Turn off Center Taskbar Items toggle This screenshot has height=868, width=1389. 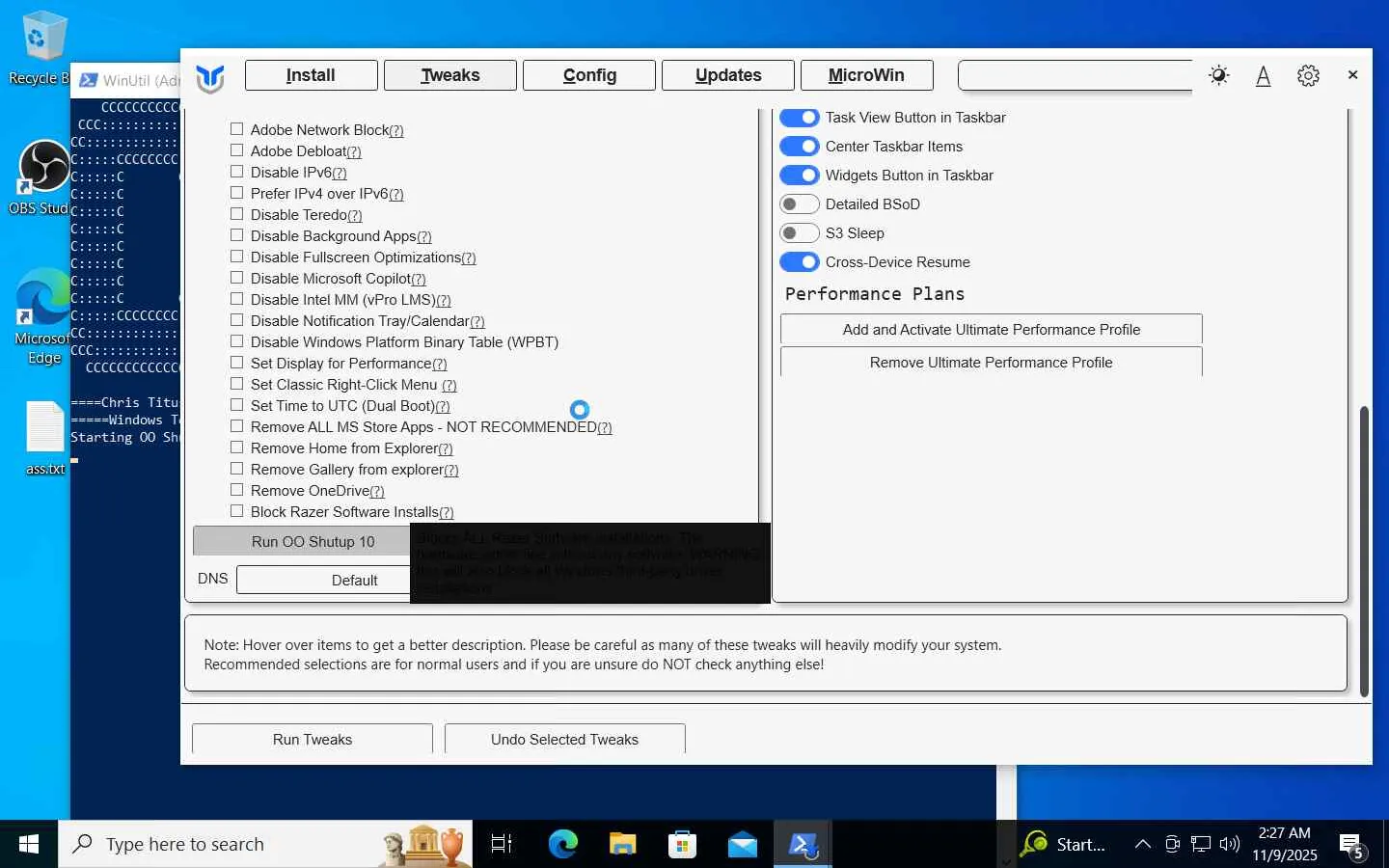[x=799, y=146]
